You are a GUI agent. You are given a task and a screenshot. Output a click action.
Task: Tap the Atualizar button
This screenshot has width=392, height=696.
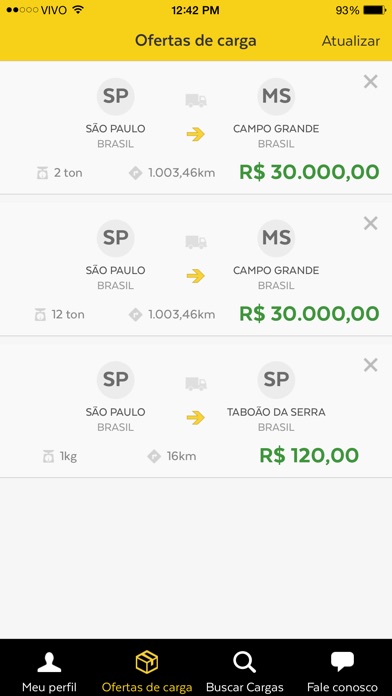[x=351, y=41]
